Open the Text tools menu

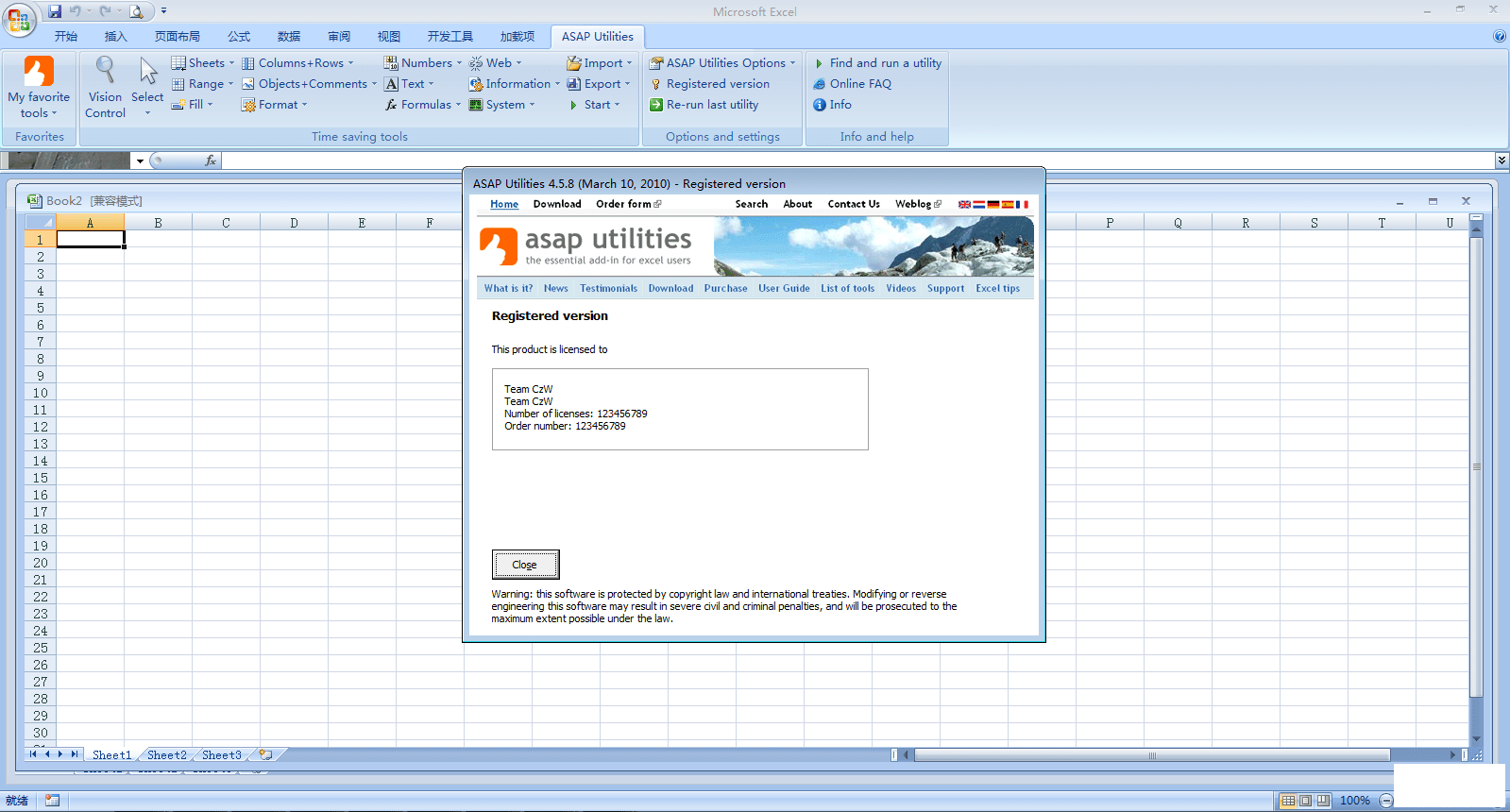[x=410, y=84]
